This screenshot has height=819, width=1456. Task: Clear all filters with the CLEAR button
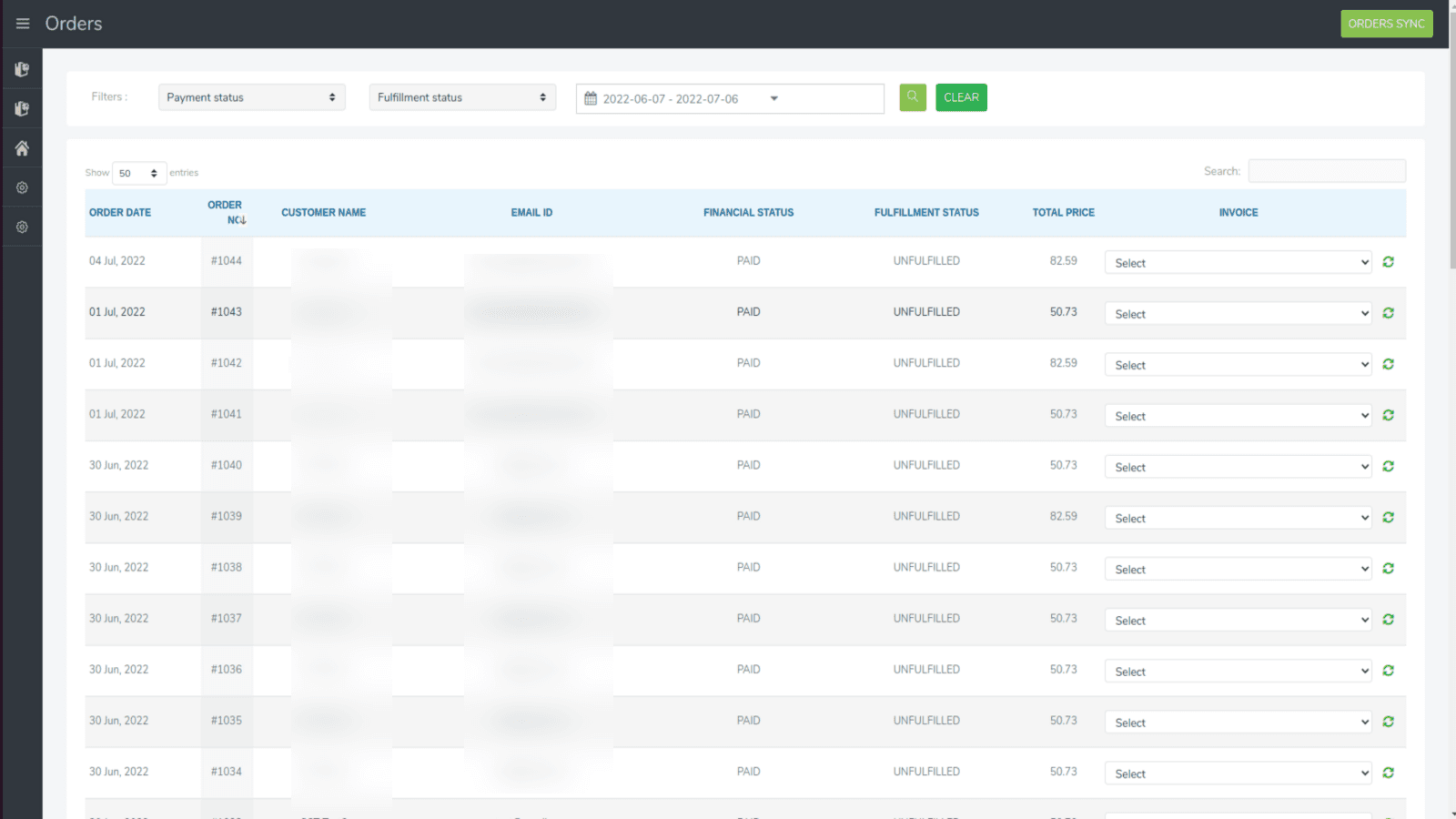(961, 96)
